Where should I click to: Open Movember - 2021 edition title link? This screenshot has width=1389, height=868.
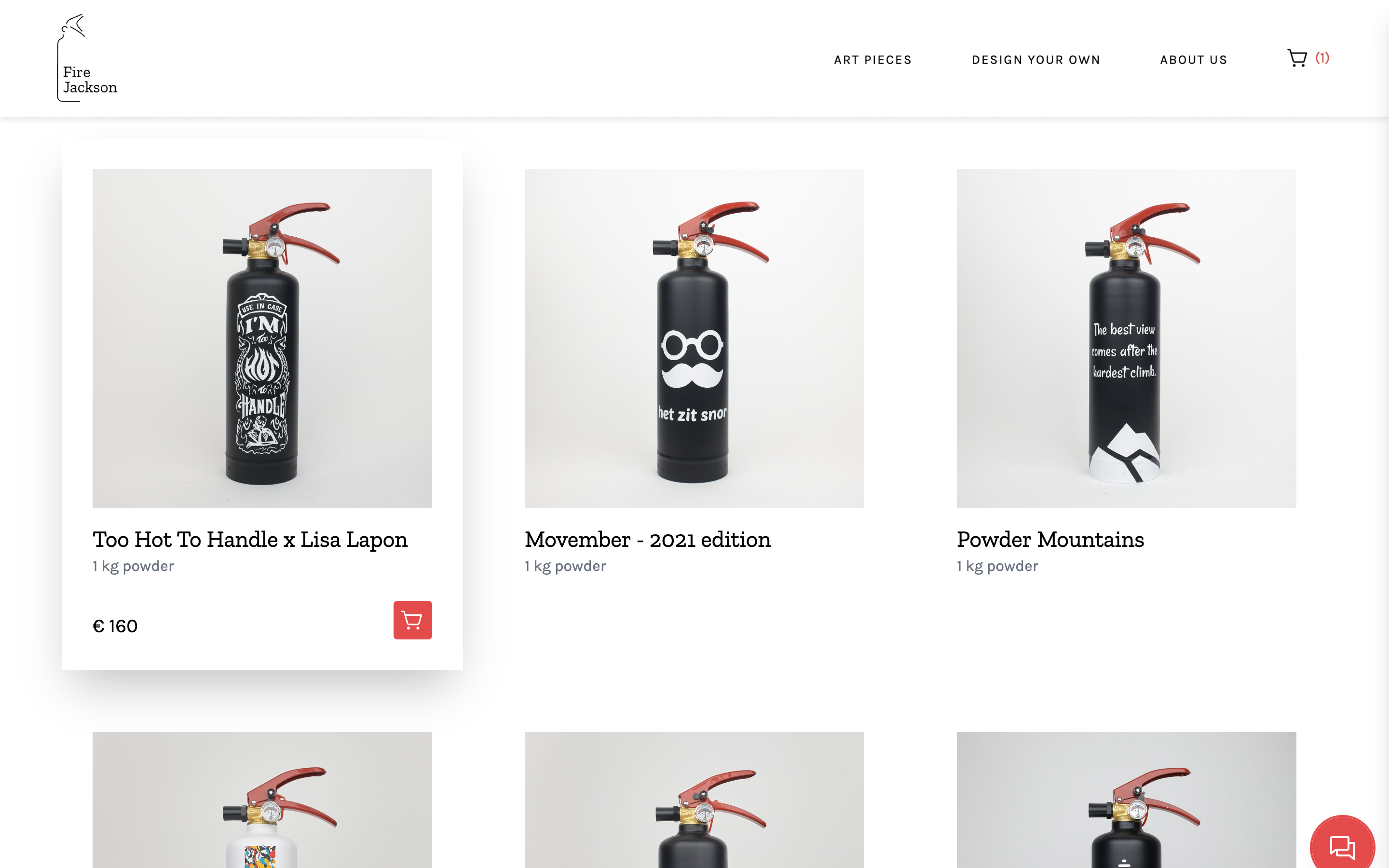coord(647,540)
